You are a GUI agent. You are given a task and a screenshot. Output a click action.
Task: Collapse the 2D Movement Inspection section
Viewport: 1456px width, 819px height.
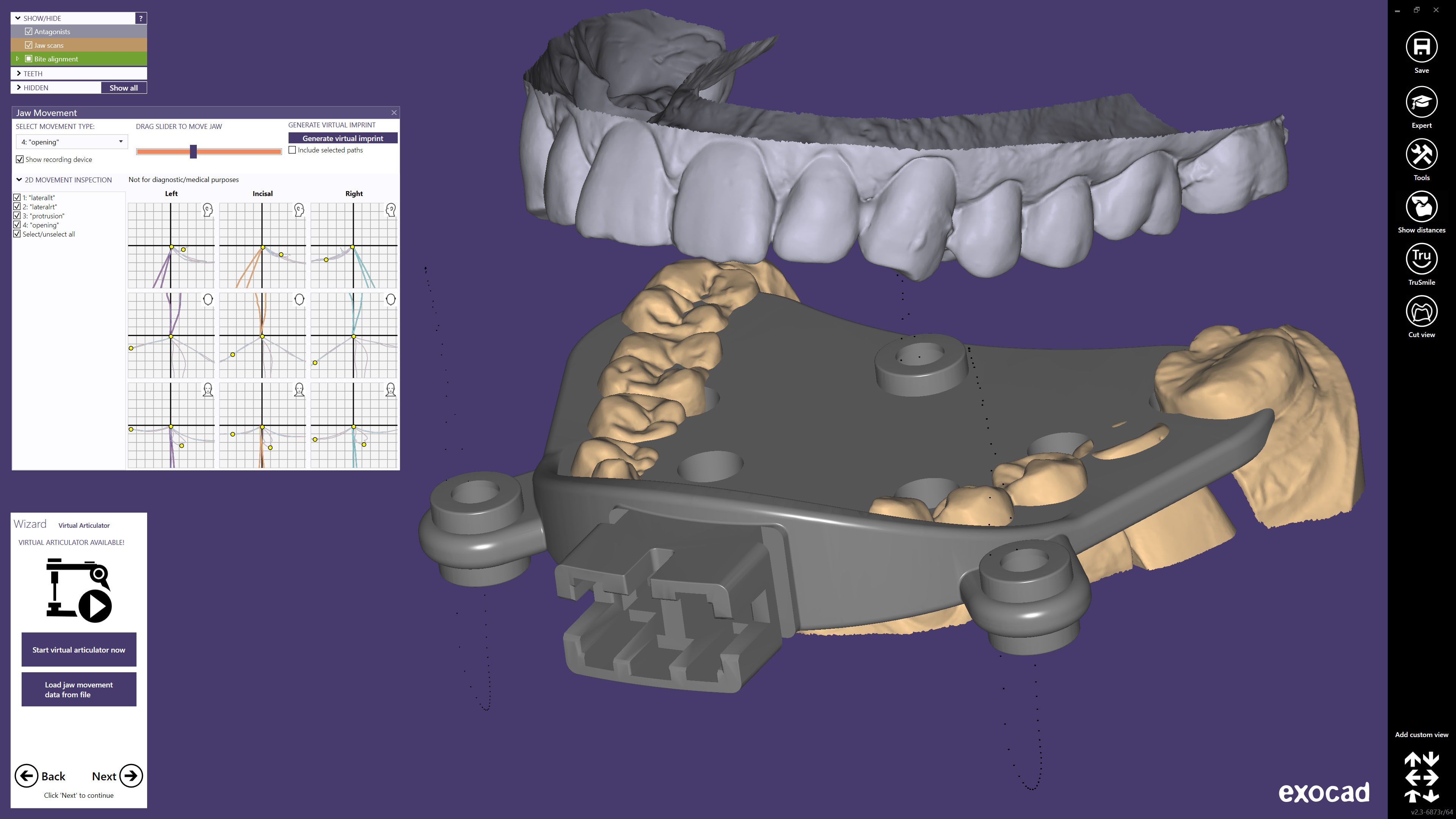click(19, 180)
